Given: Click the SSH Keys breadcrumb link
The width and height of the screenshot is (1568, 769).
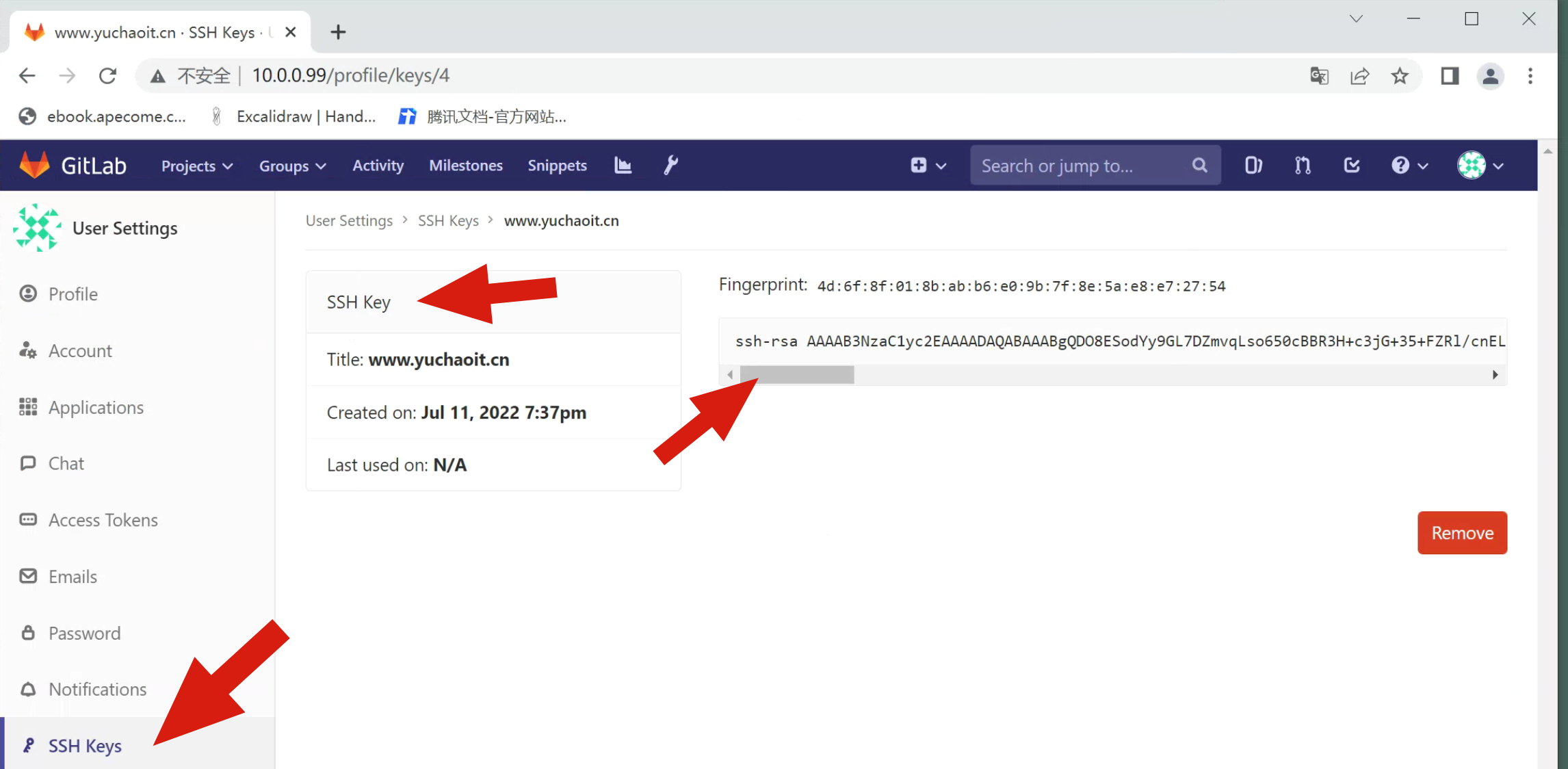Looking at the screenshot, I should point(448,220).
